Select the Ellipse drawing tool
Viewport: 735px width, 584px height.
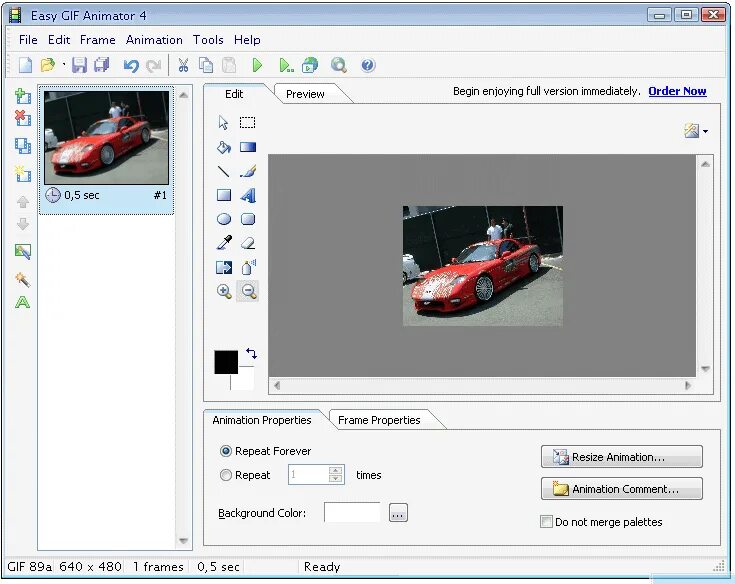[224, 219]
